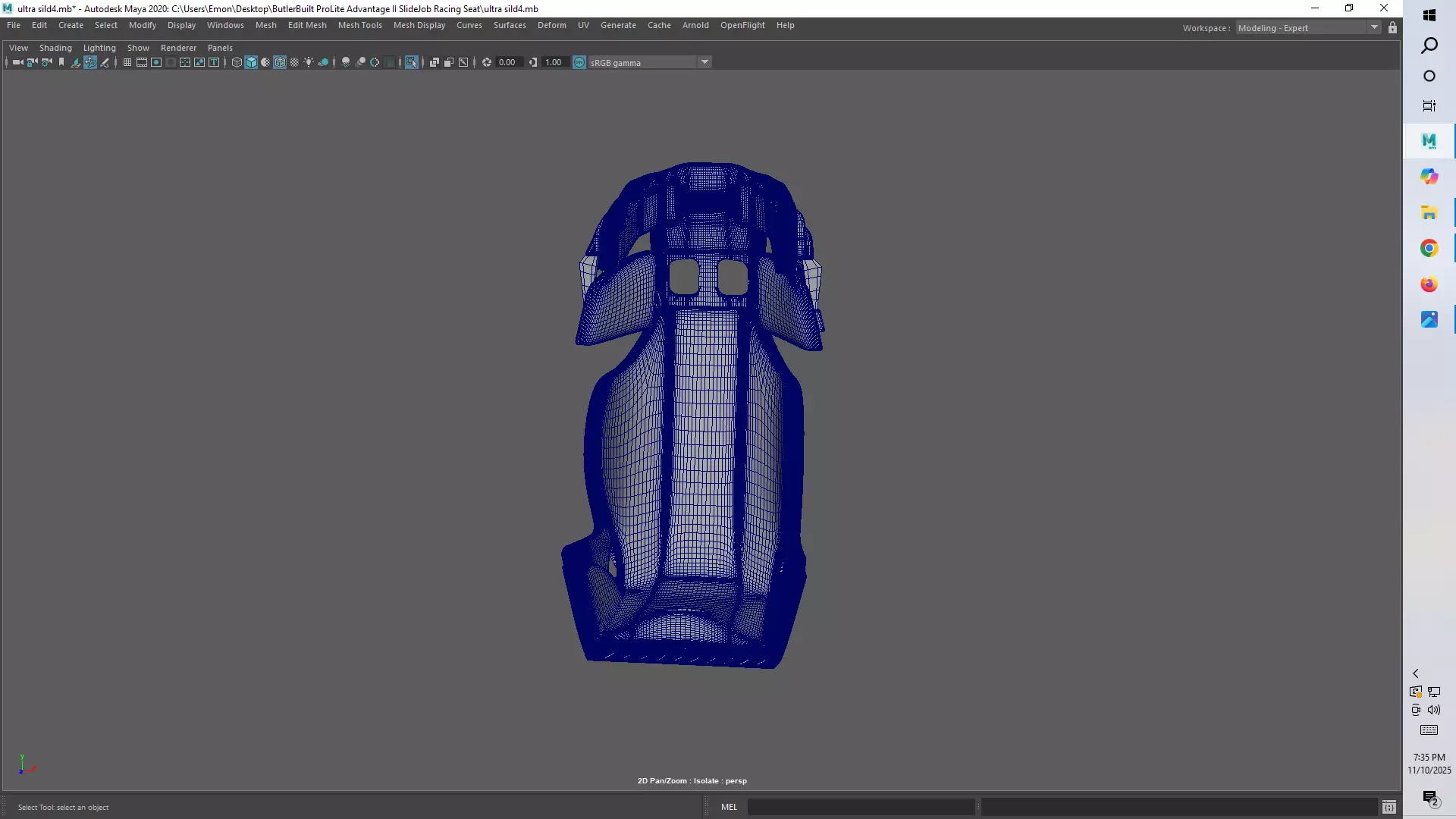This screenshot has height=819, width=1456.
Task: Open the File menu
Action: (x=14, y=25)
